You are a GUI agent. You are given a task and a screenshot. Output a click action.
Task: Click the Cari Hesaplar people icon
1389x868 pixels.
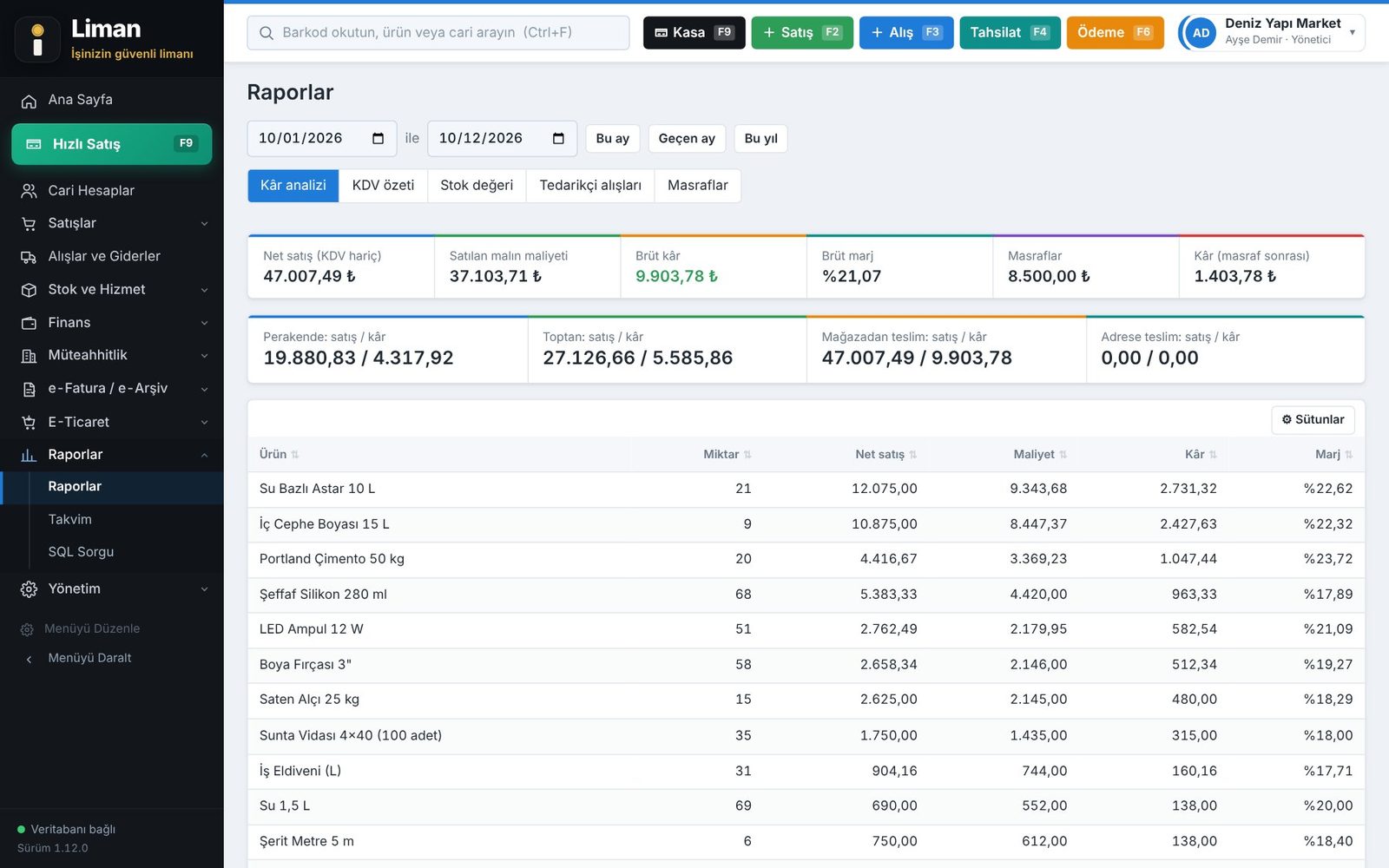(29, 191)
